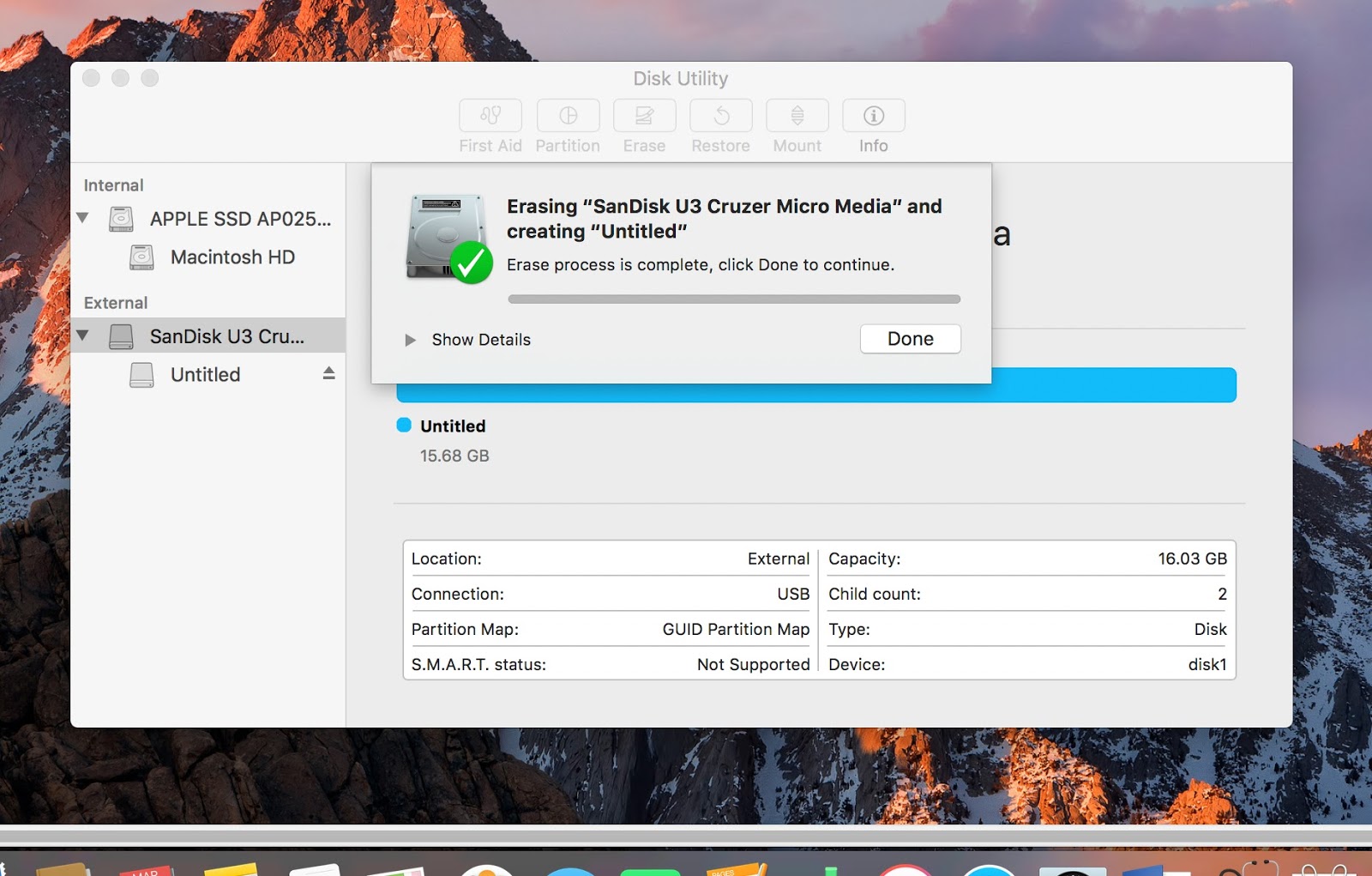Select APPLE SSD AP025... in sidebar
Viewport: 1372px width, 876px height.
pos(208,219)
